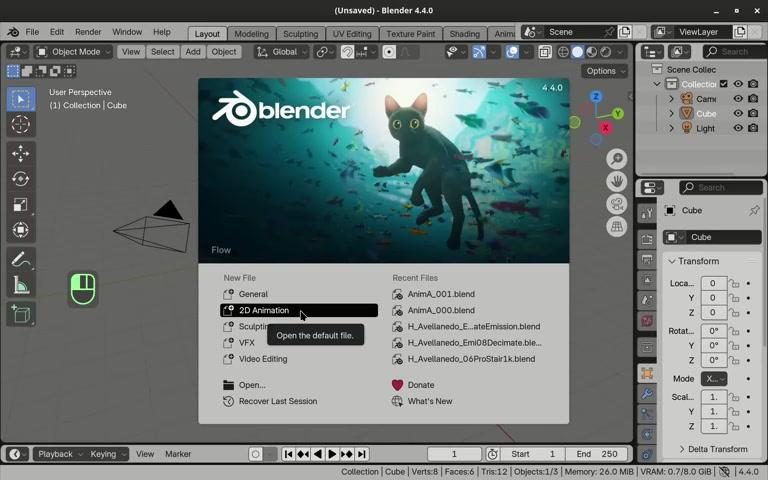This screenshot has width=768, height=480.
Task: Choose the Annotate pencil tool
Action: 20,260
